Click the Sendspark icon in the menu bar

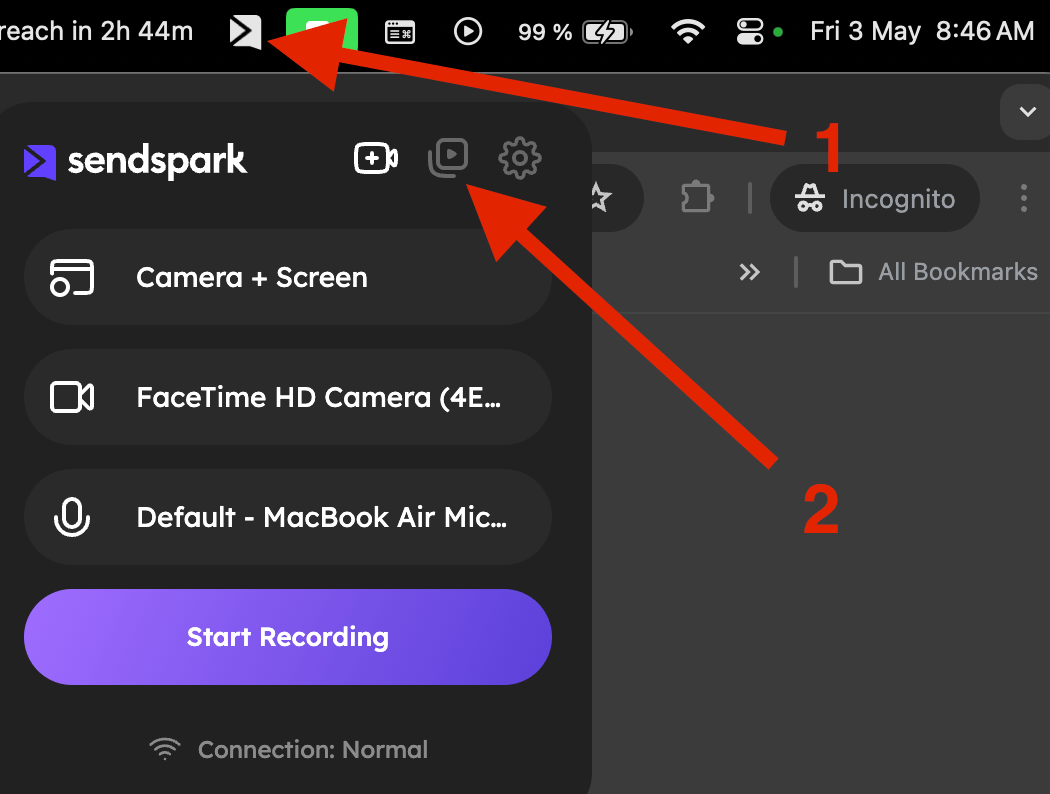point(245,31)
